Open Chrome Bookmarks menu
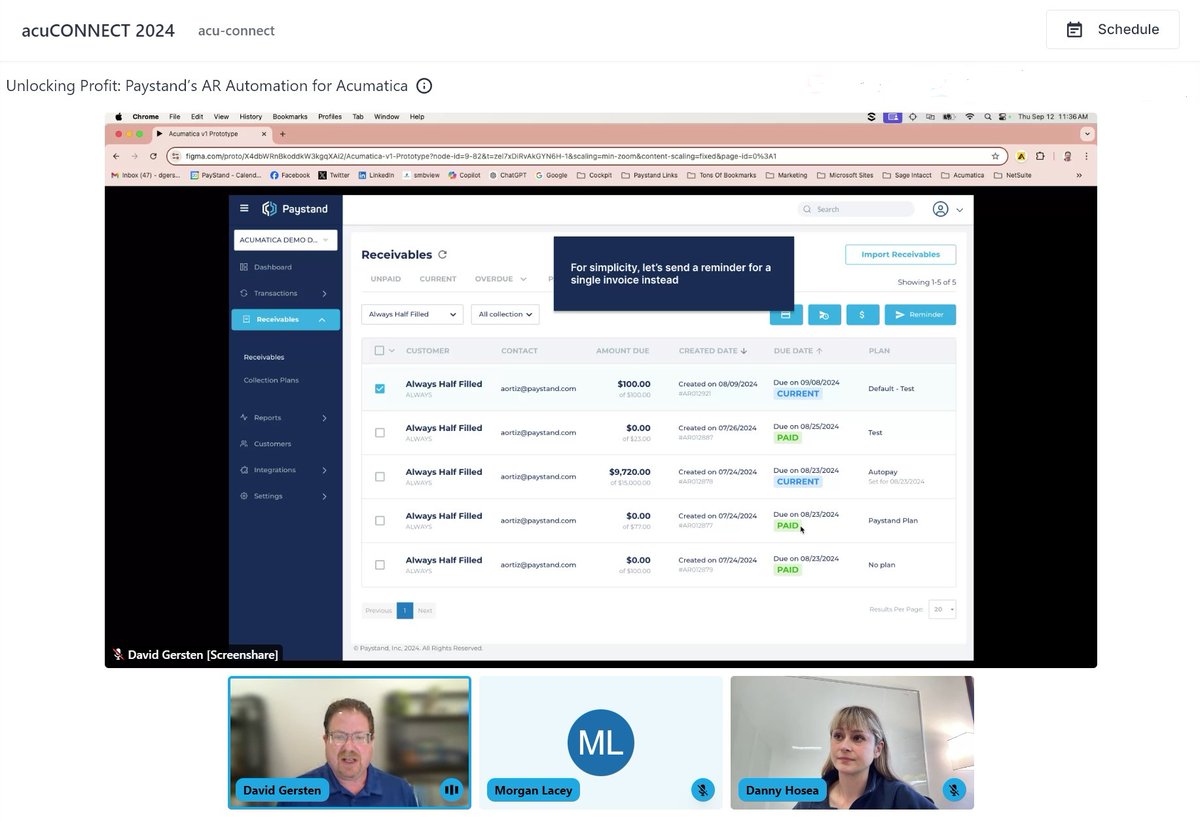 tap(290, 117)
